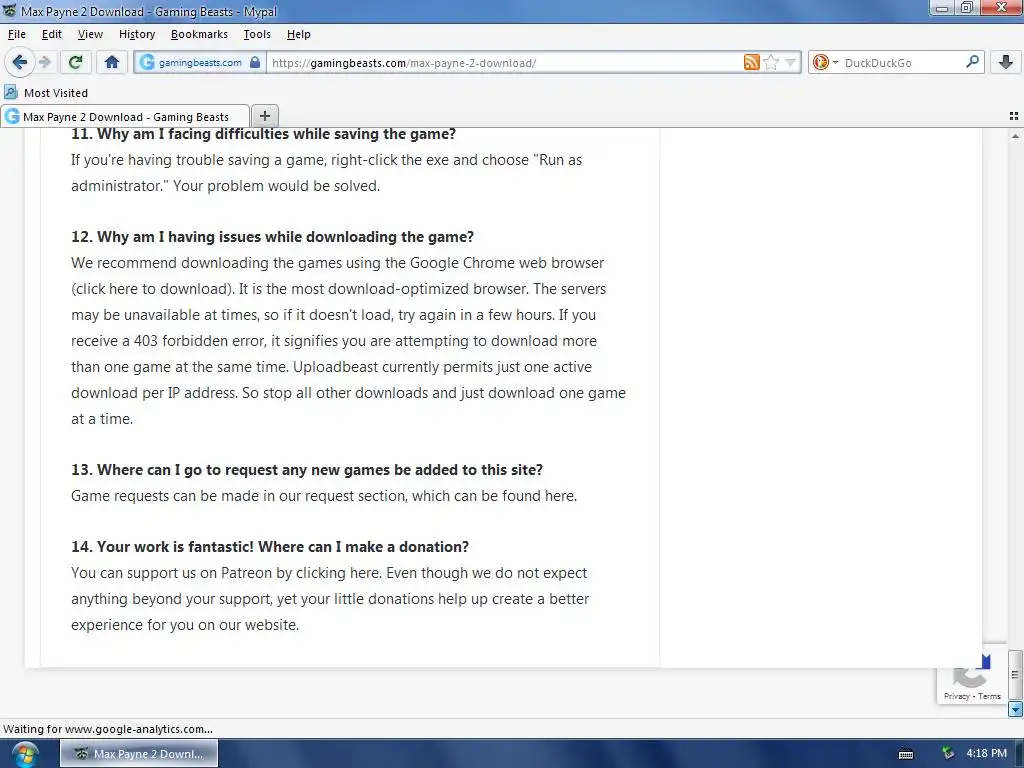Click the 'Waiting for www.google-analytics.com' status text
Screen dimensions: 1024x768
[108, 729]
